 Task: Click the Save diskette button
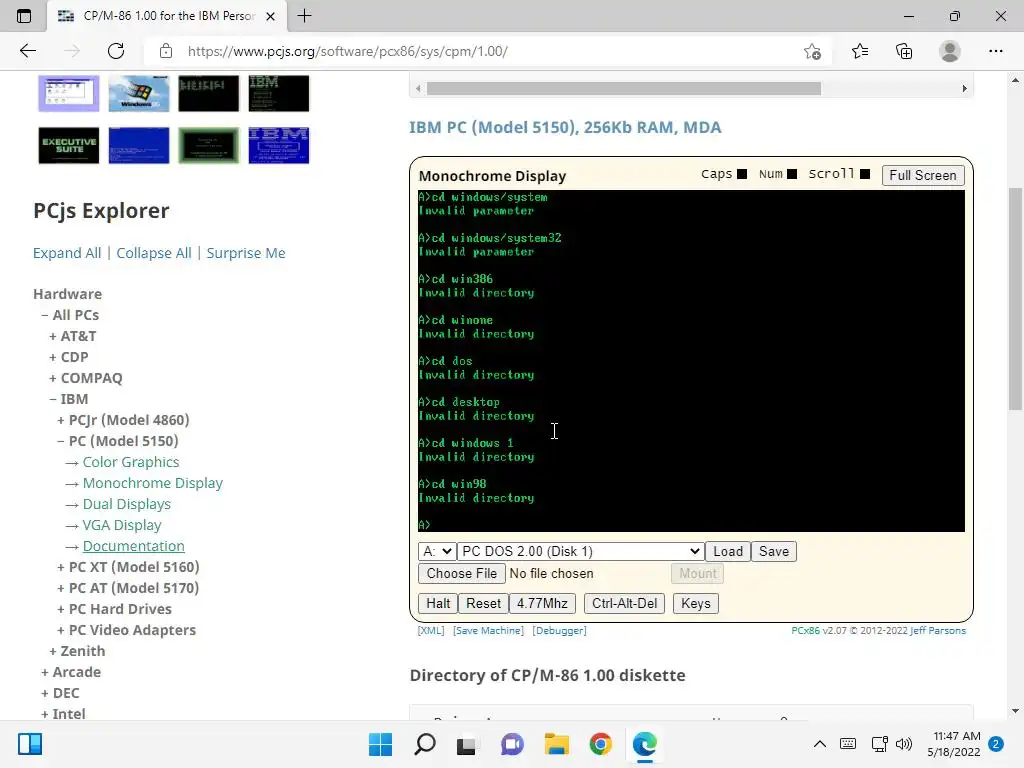(774, 551)
